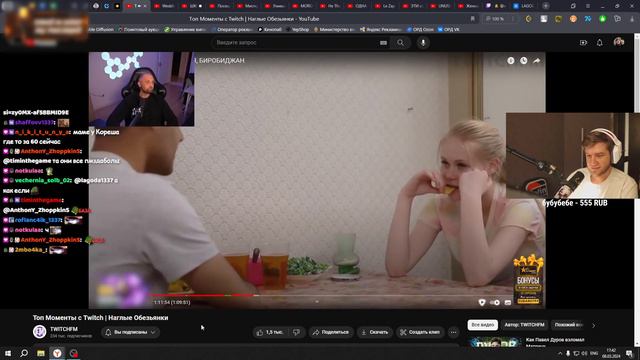Click the microphone icon in the system tray
The width and height of the screenshot is (640, 360).
568,353
